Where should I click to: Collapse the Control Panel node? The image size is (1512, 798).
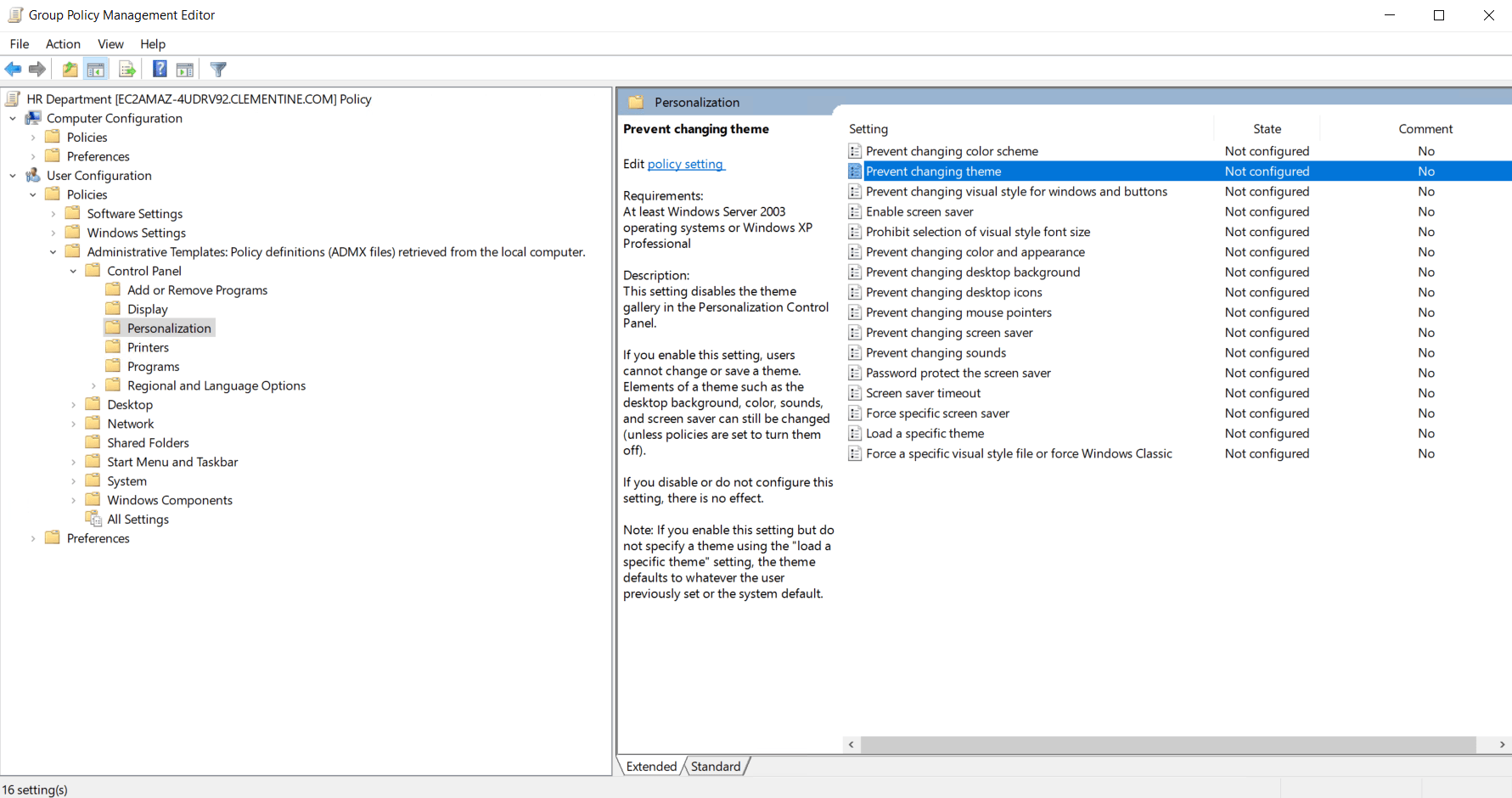[72, 270]
